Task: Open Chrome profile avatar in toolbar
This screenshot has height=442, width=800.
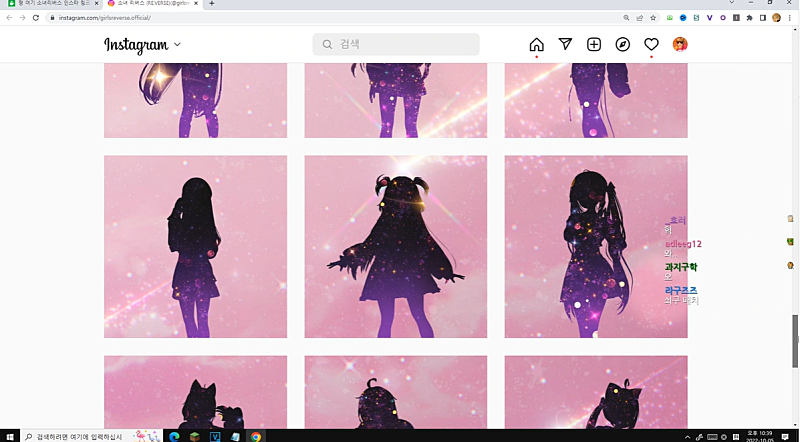Action: click(x=777, y=18)
